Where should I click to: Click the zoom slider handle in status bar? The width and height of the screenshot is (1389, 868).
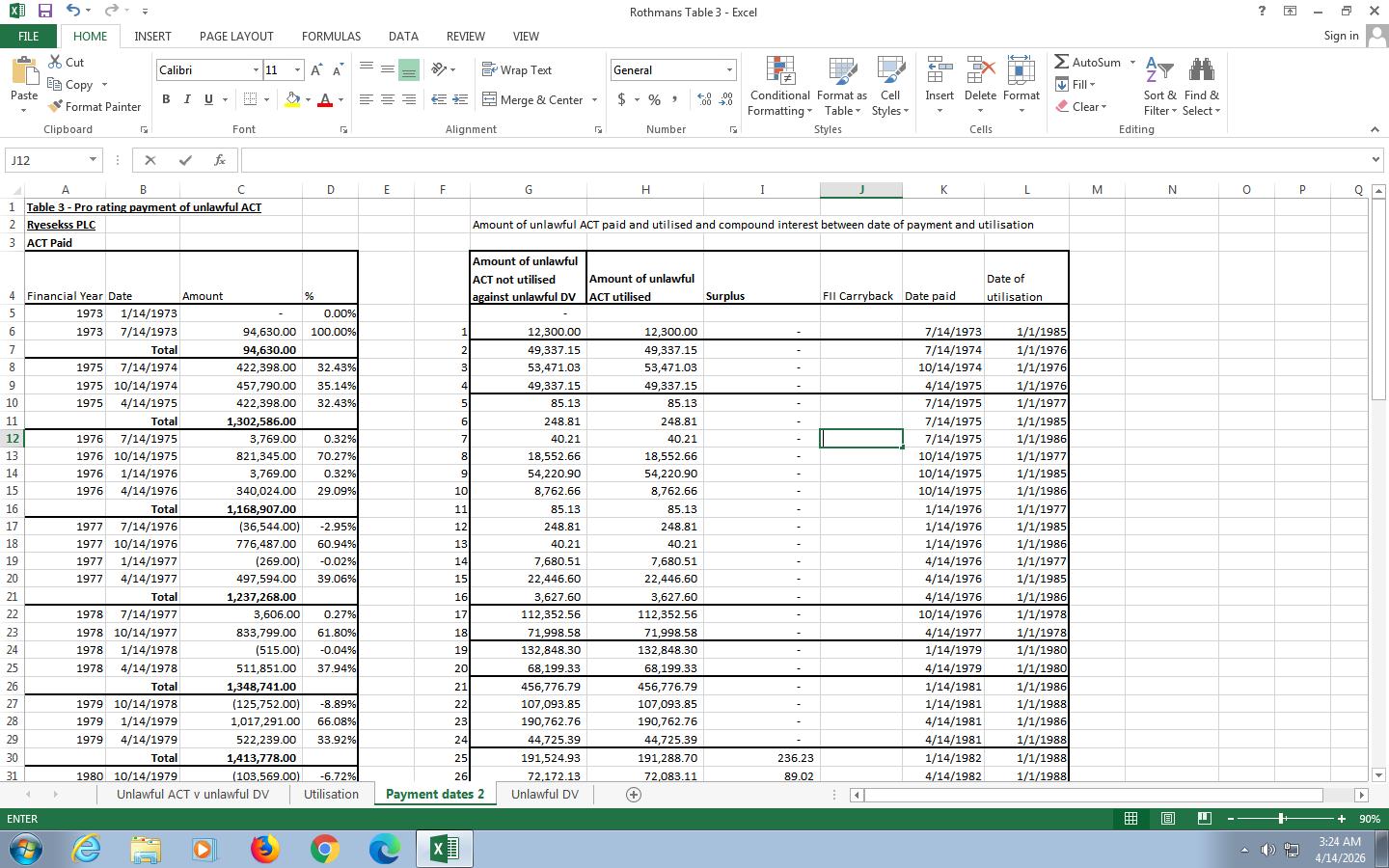[1282, 819]
